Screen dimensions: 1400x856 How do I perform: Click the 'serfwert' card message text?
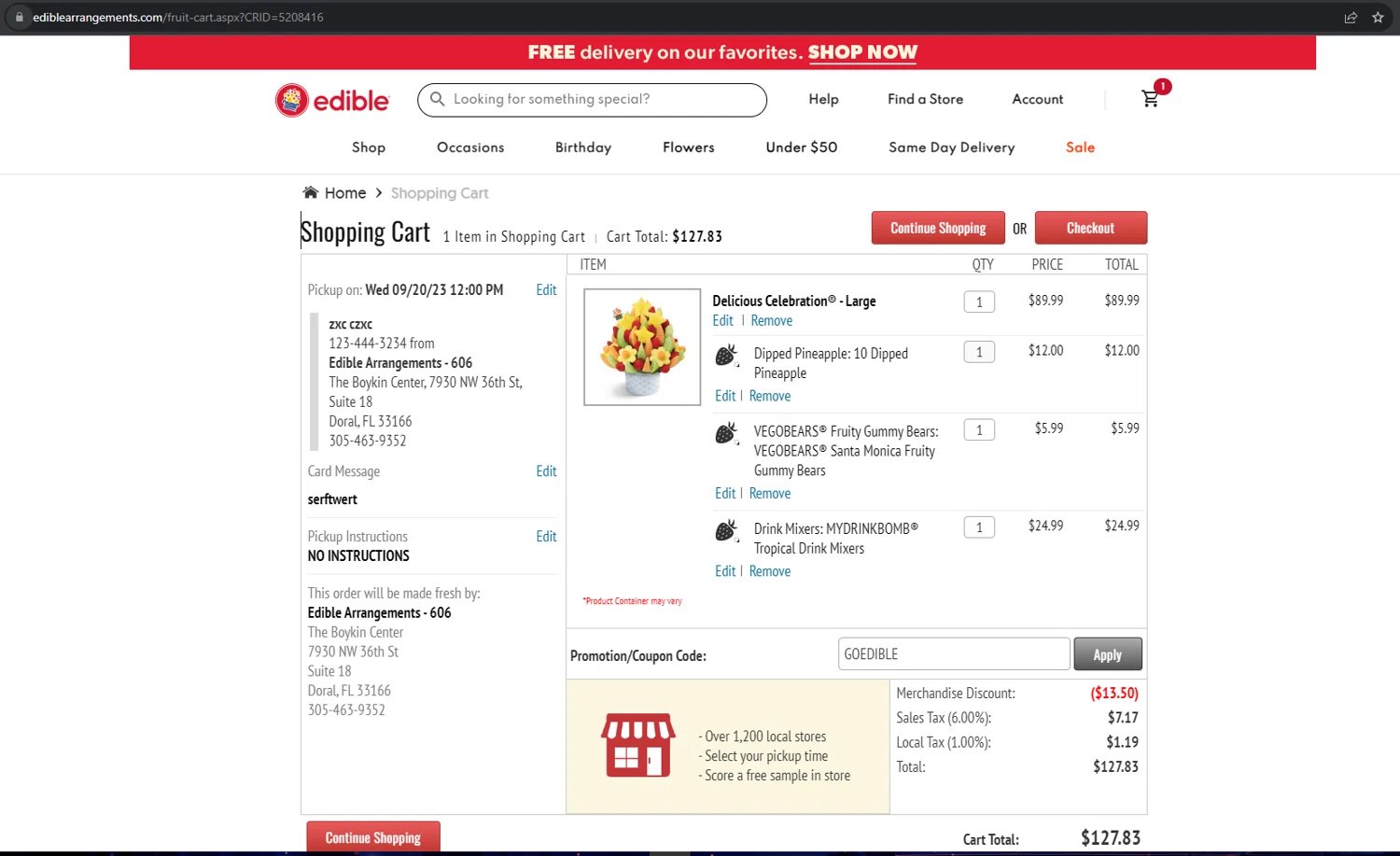332,499
